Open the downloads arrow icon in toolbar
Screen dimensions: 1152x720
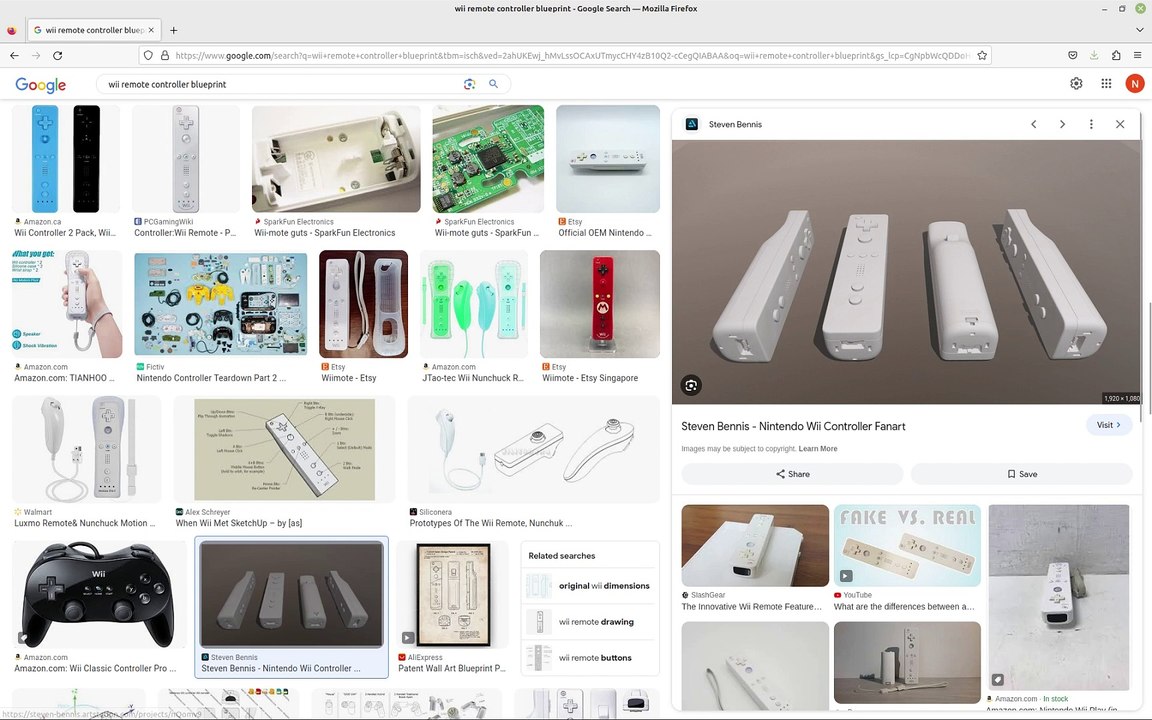click(x=1094, y=55)
